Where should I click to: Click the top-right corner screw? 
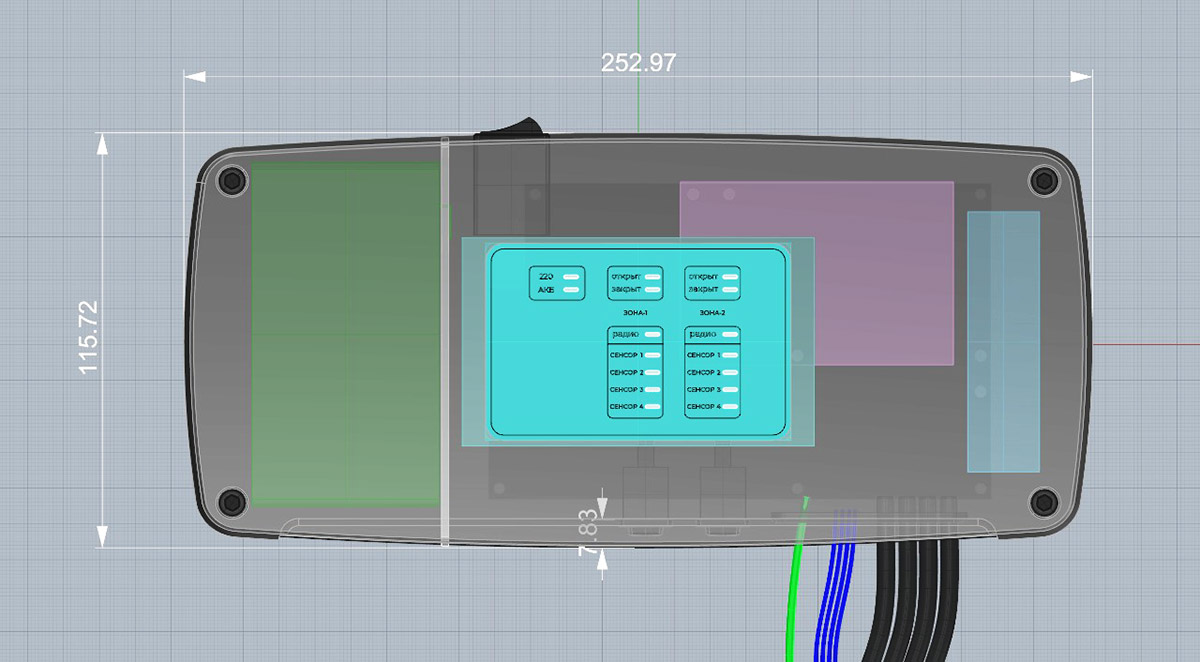(1044, 181)
